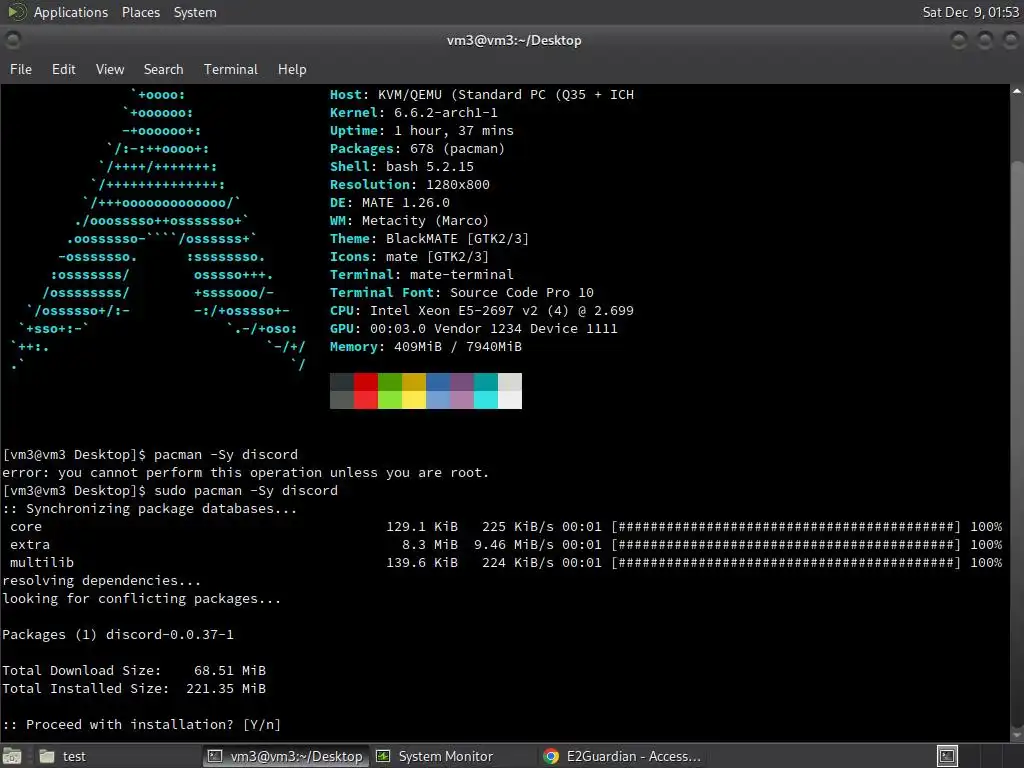Click the 'core' download progress bar
The height and width of the screenshot is (768, 1024).
click(x=786, y=527)
